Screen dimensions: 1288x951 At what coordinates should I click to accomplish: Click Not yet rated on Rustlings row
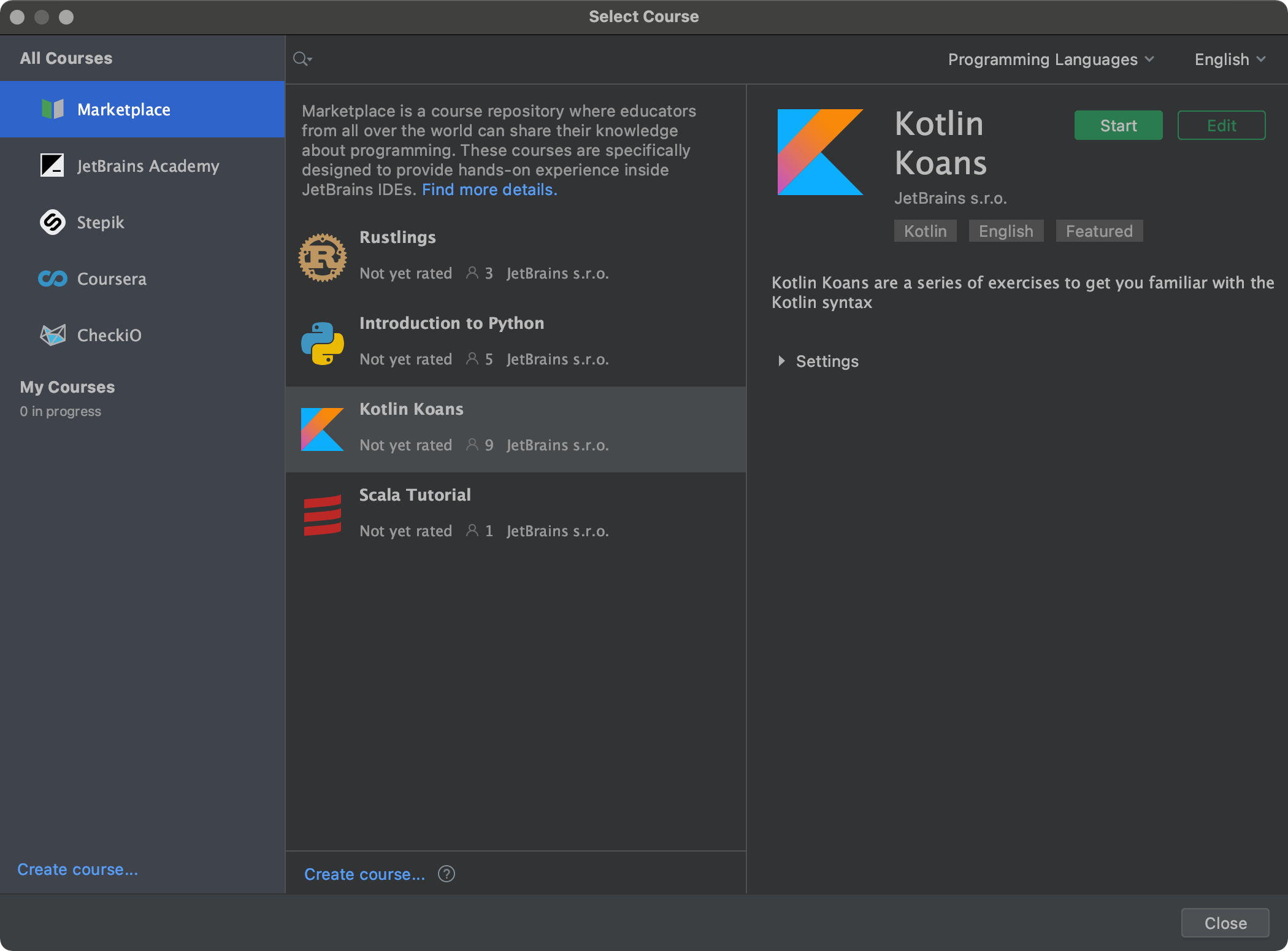[406, 273]
